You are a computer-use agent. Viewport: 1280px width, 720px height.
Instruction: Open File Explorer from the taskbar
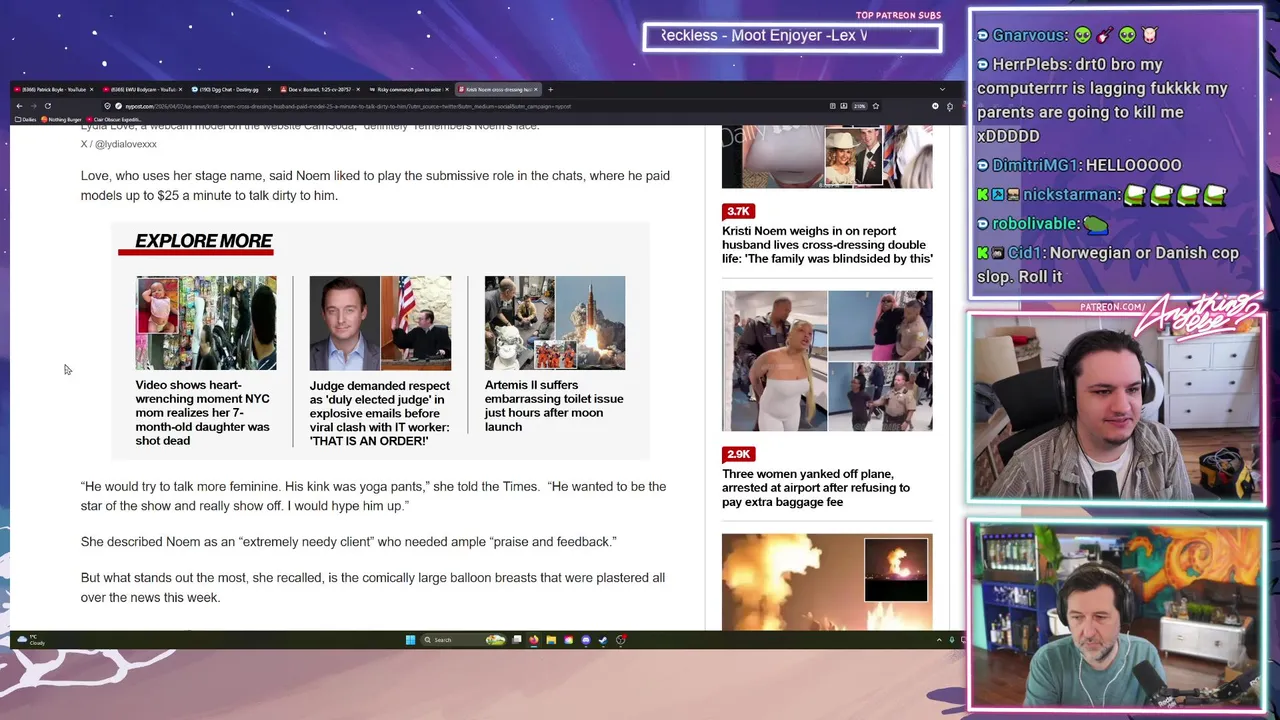551,640
